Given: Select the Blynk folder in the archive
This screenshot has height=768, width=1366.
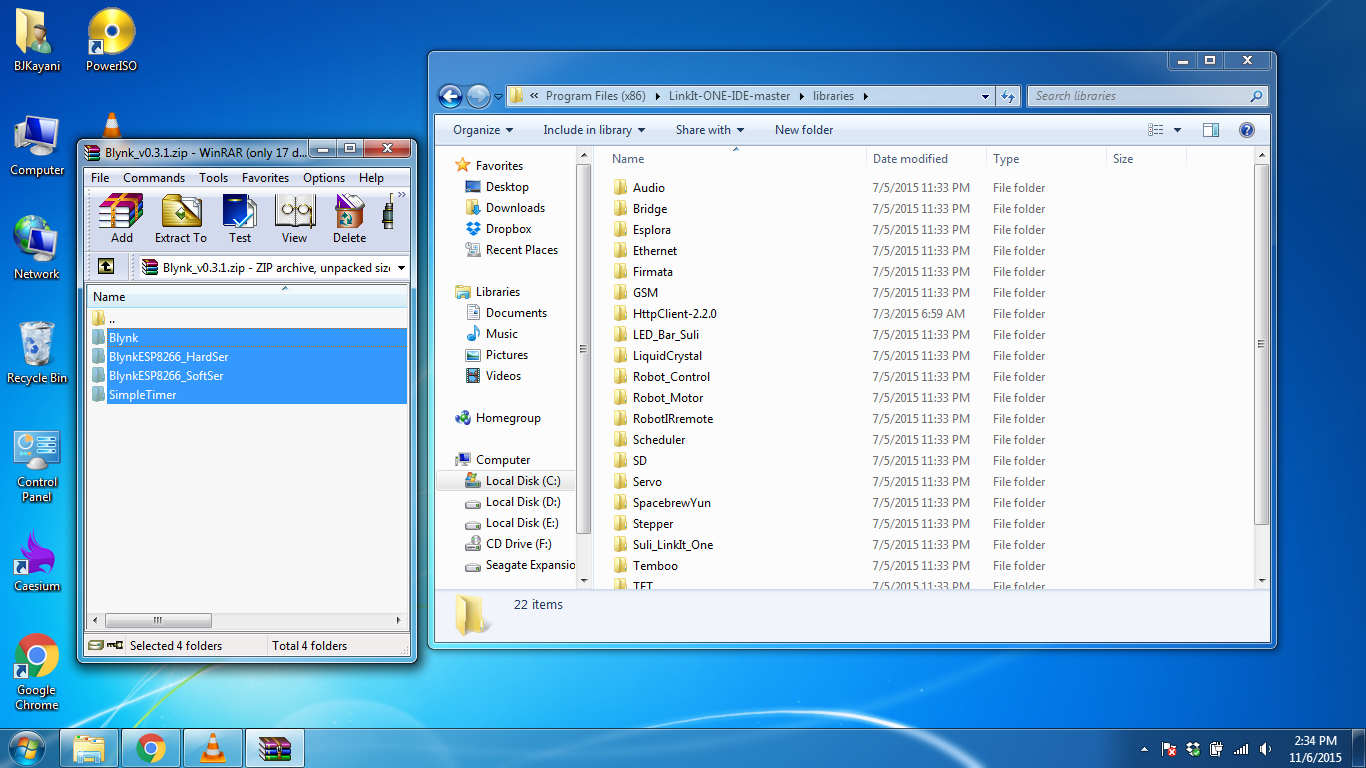Looking at the screenshot, I should tap(248, 338).
